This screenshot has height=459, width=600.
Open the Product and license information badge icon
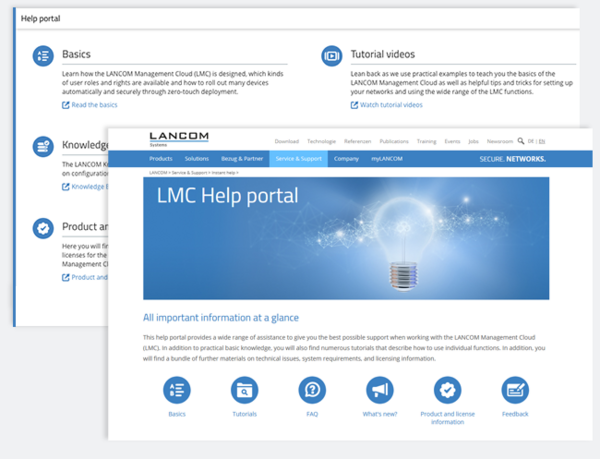tap(447, 390)
